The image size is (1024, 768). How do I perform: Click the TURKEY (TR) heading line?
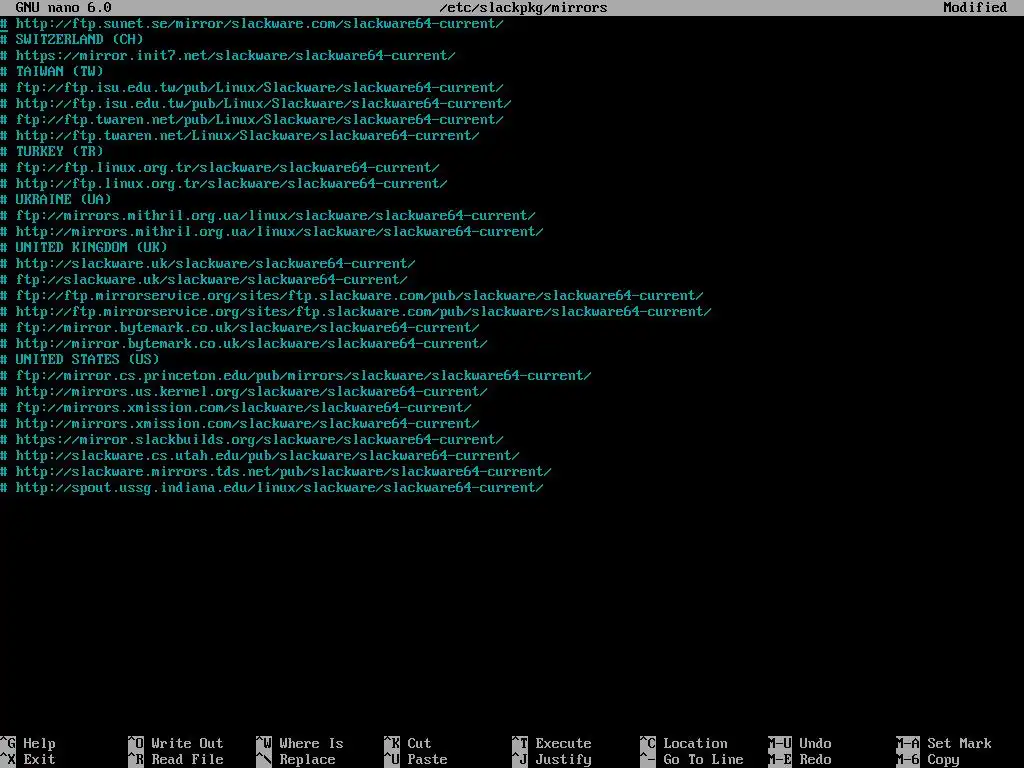(x=52, y=152)
